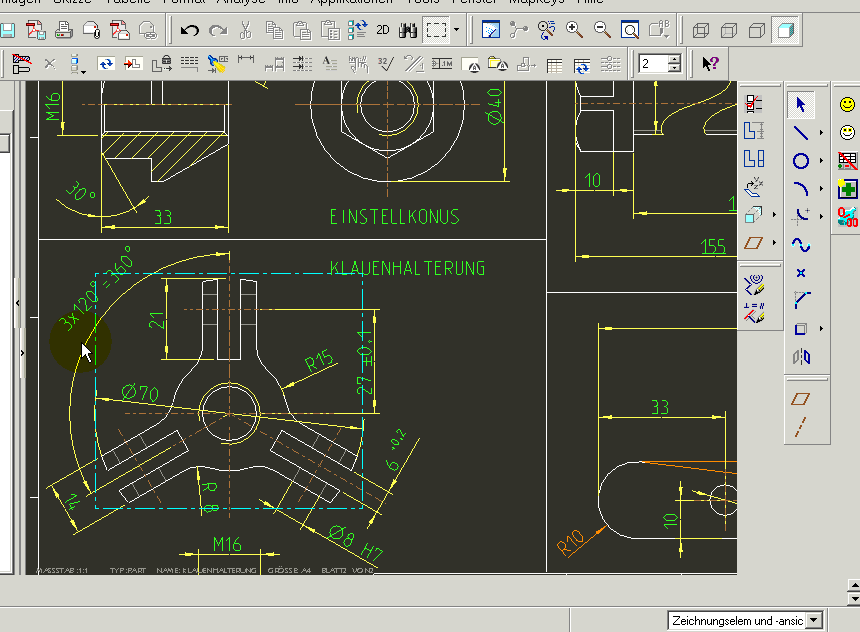The width and height of the screenshot is (860, 632).
Task: Click the context help pointer icon
Action: [x=710, y=64]
